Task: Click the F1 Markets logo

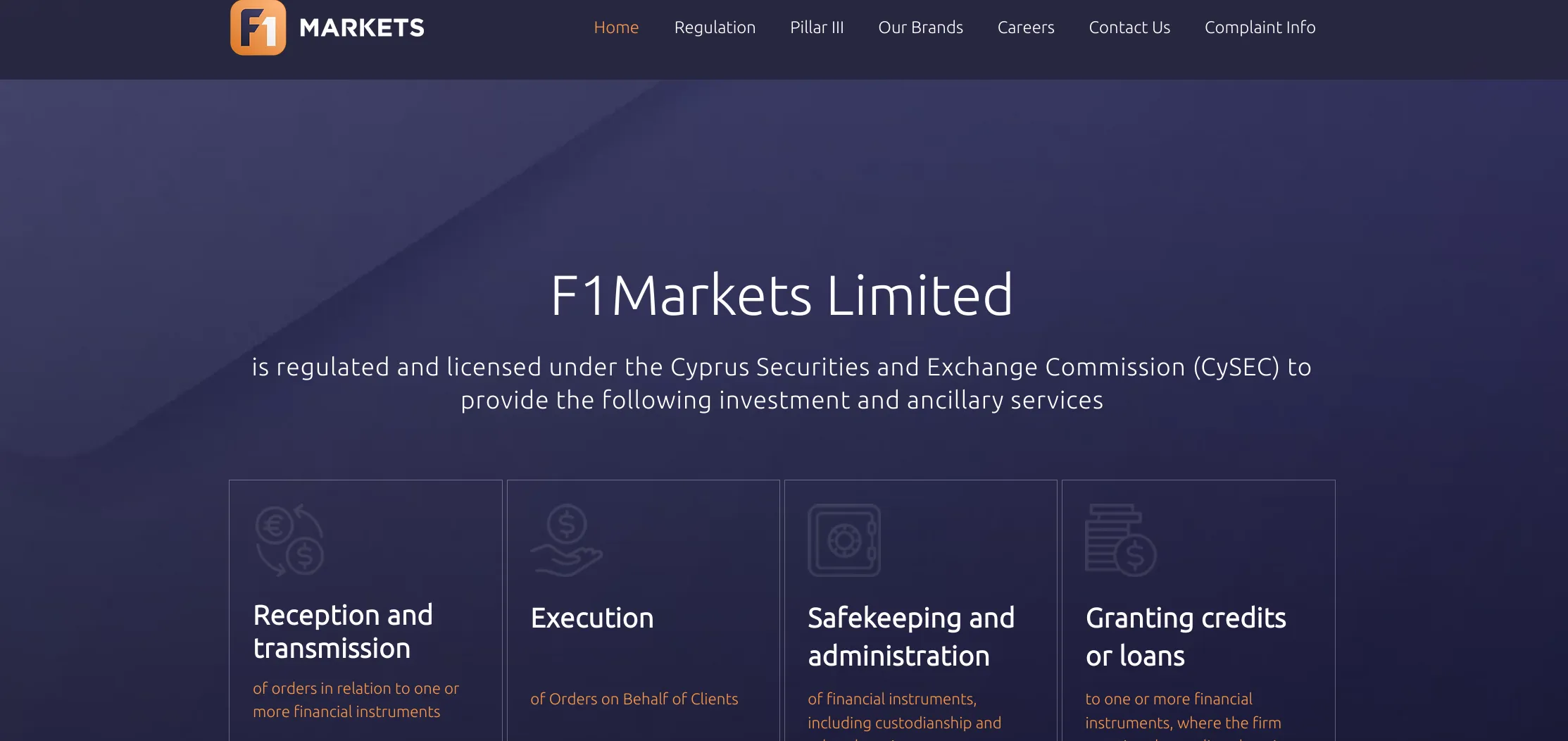Action: tap(326, 27)
